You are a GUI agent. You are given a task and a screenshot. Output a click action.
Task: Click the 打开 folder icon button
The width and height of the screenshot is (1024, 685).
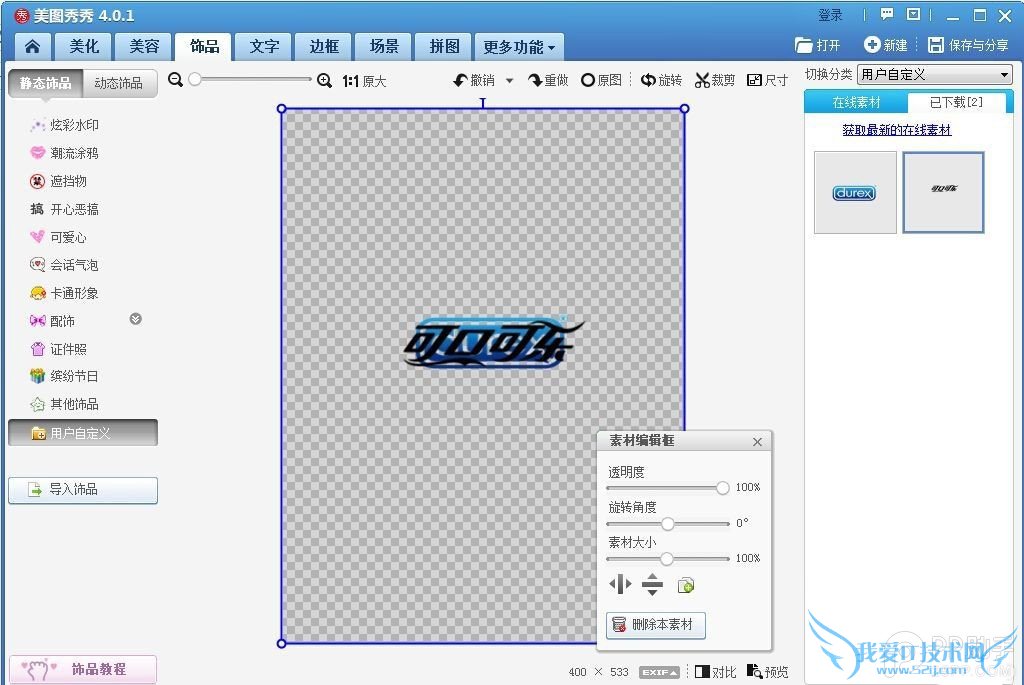pos(818,45)
